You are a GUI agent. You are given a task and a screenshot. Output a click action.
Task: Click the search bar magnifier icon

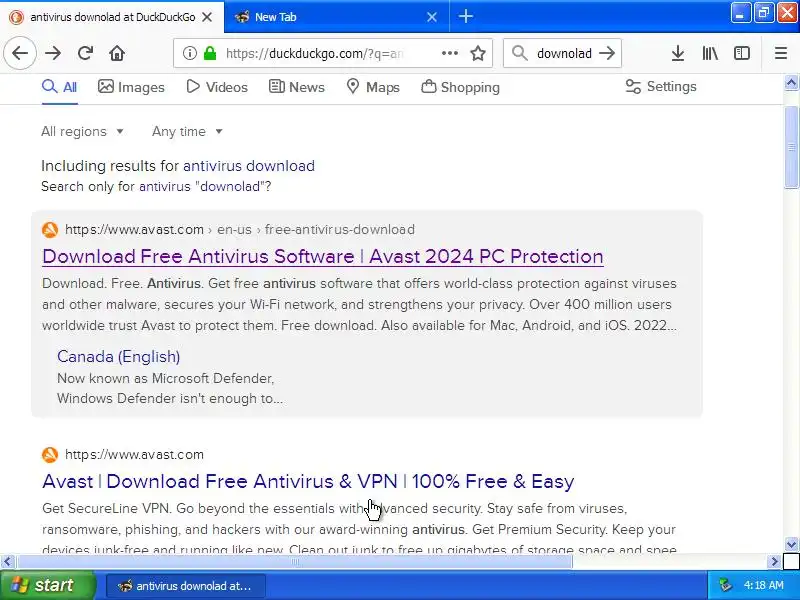(x=519, y=53)
